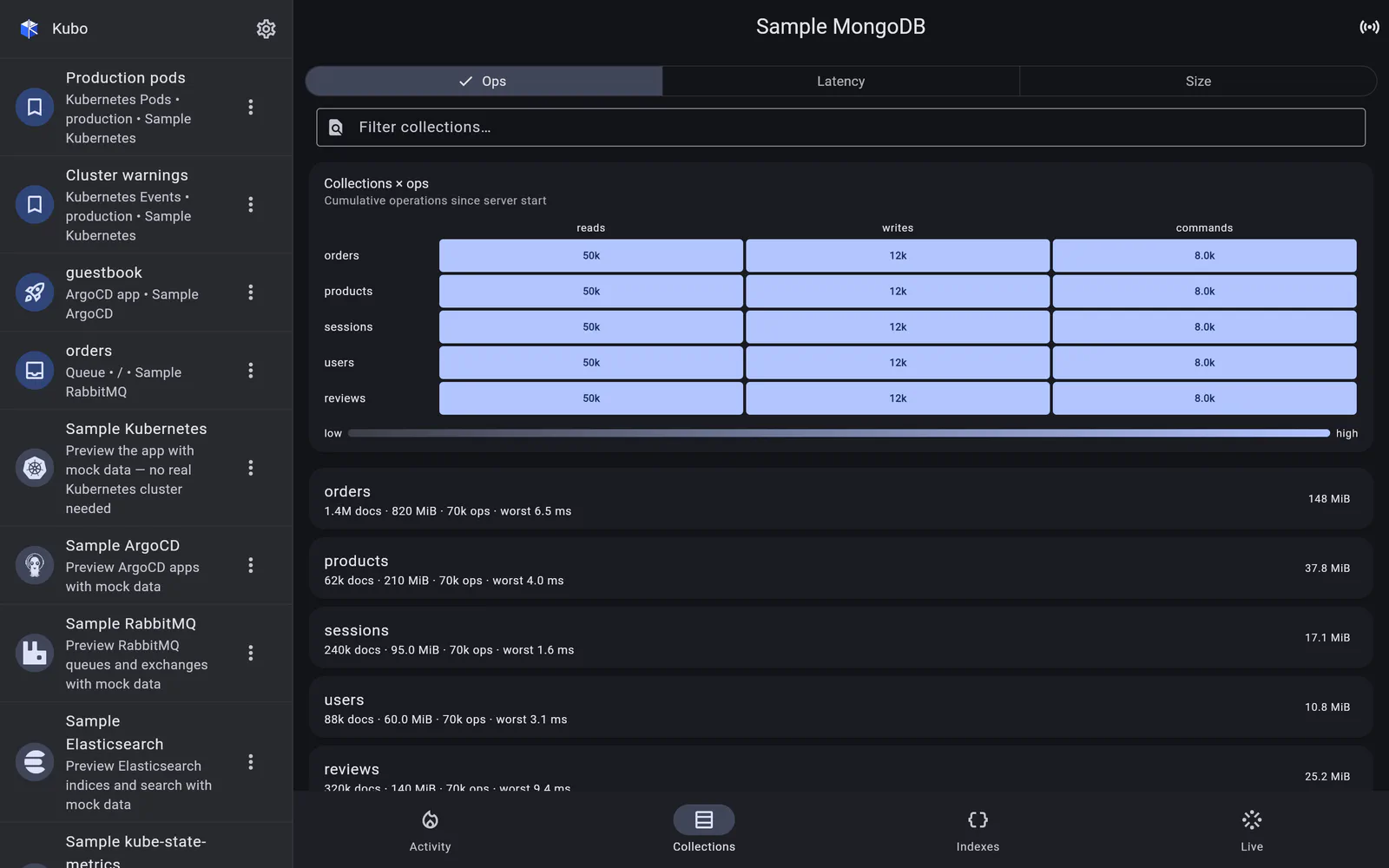This screenshot has width=1389, height=868.
Task: Click the bookmark icon for Cluster warnings
Action: click(x=35, y=204)
